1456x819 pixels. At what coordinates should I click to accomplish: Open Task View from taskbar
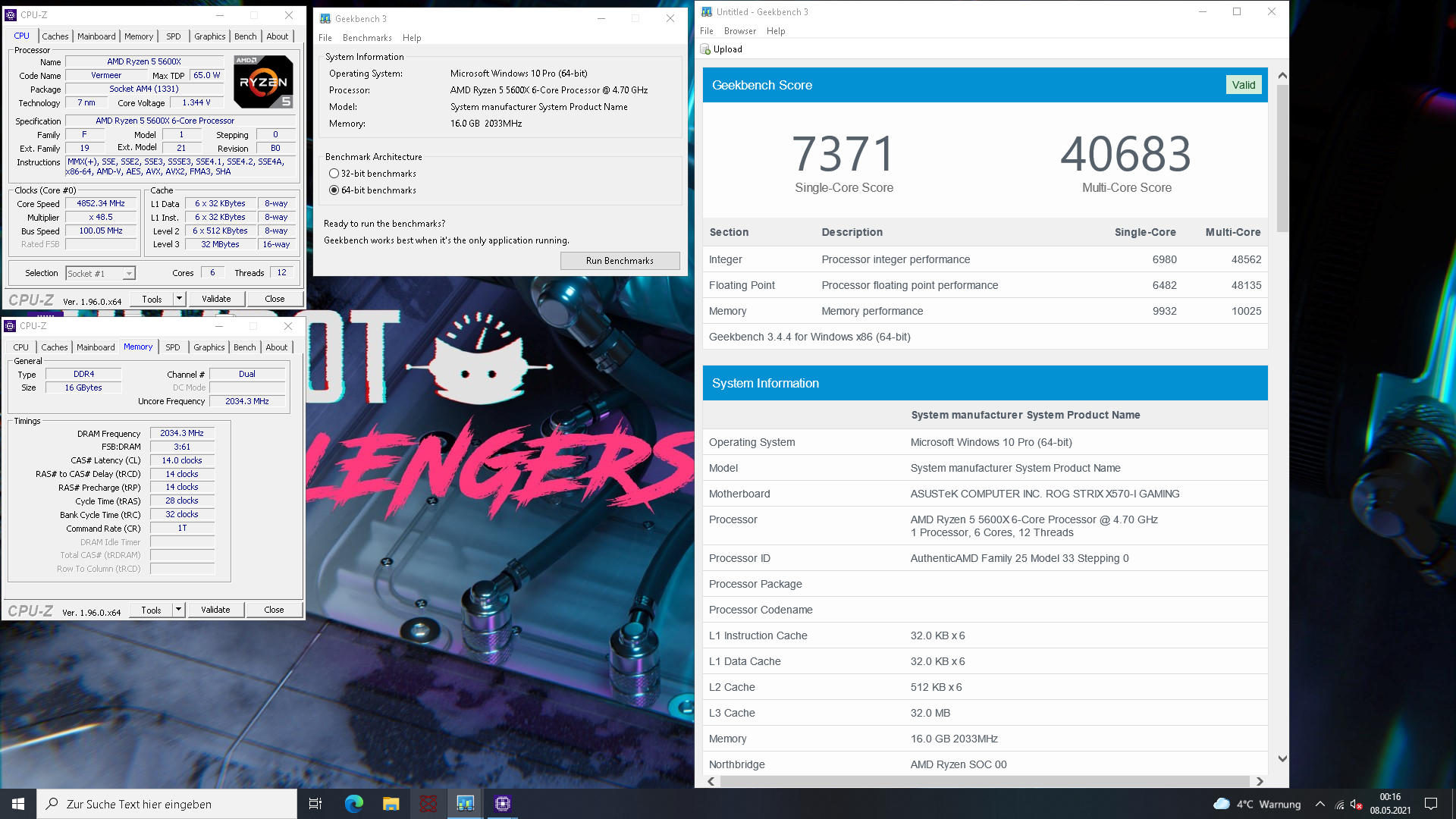tap(315, 804)
